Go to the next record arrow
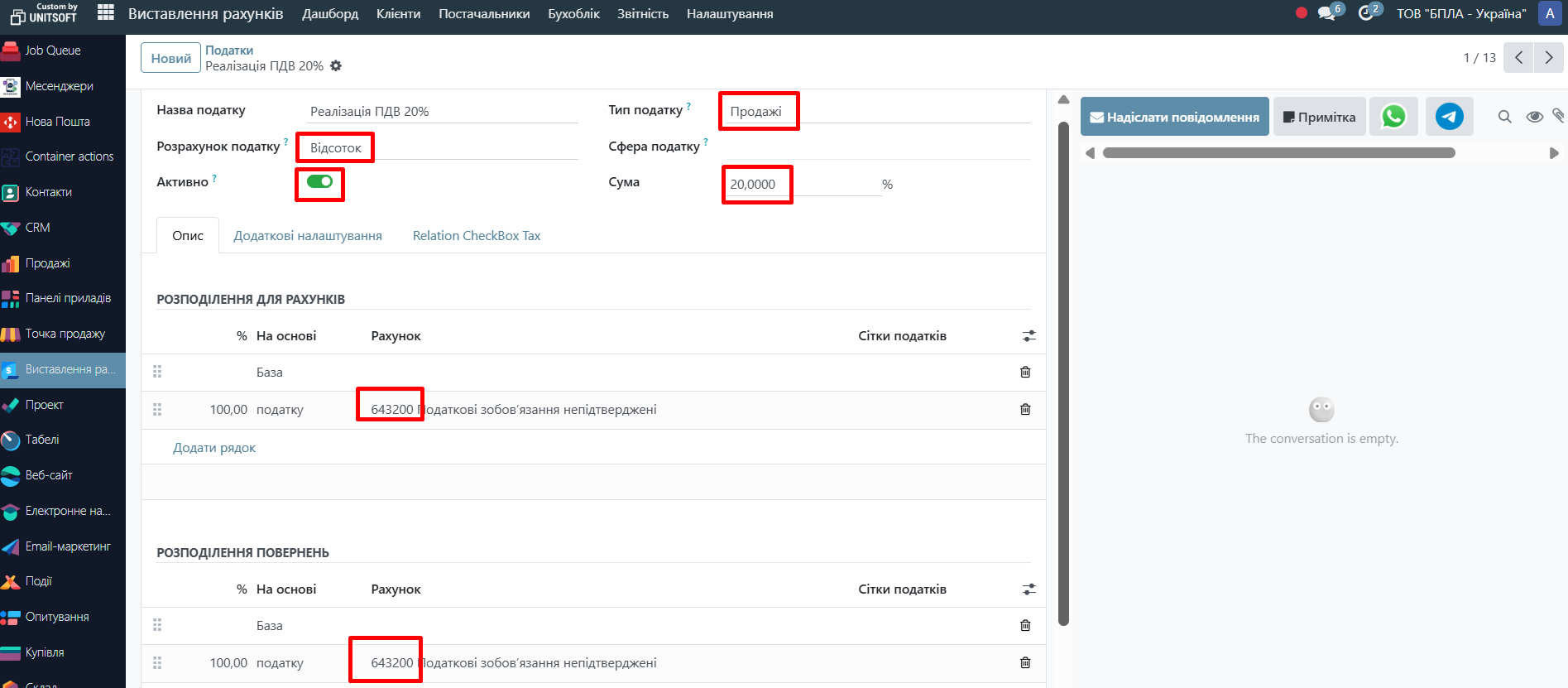 [1548, 58]
